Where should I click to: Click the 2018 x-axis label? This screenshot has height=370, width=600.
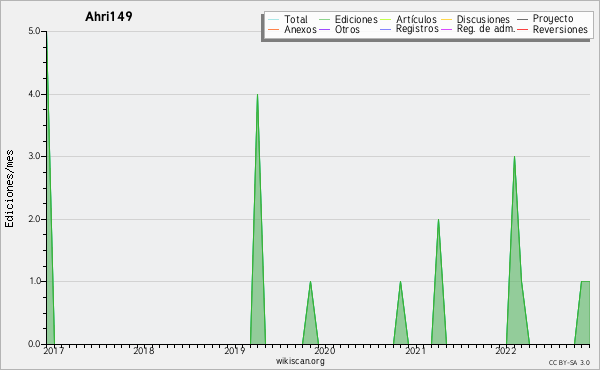(x=143, y=350)
